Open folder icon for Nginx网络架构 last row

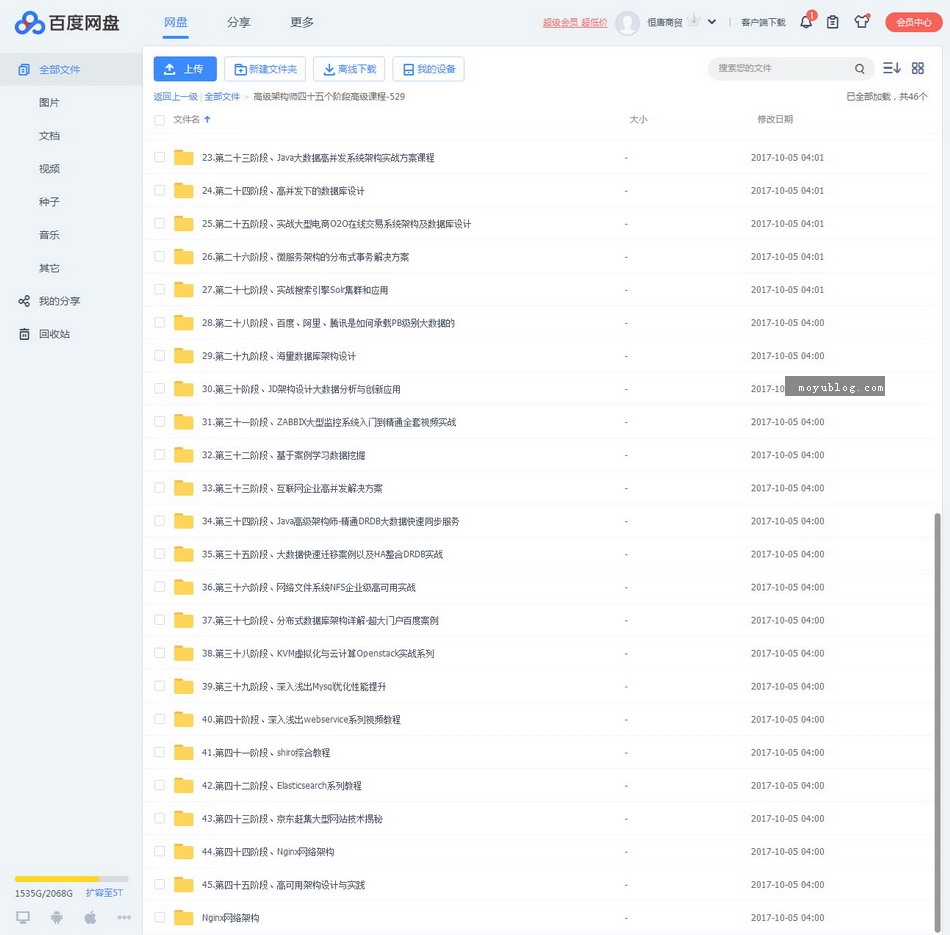coord(184,917)
